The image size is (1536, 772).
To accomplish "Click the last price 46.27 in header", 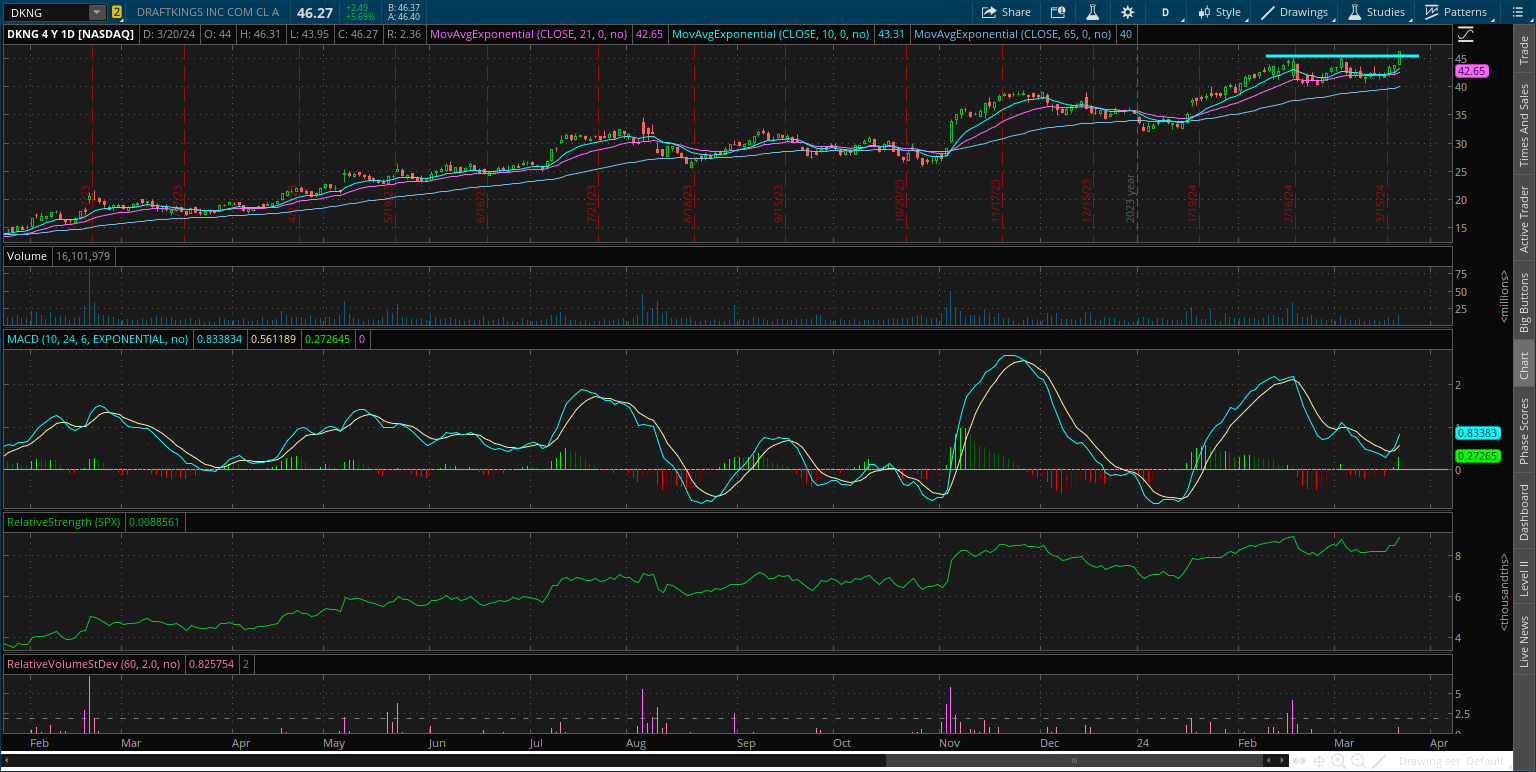I will 315,12.
